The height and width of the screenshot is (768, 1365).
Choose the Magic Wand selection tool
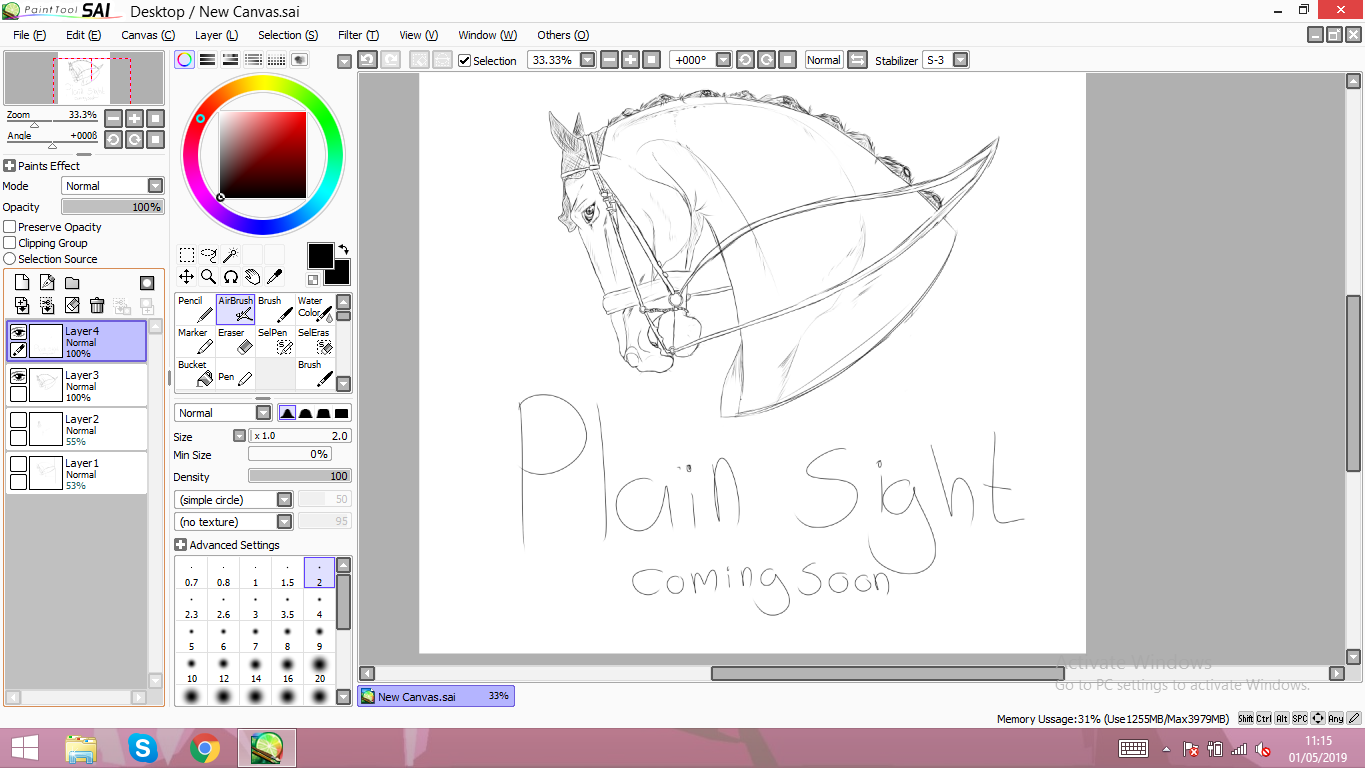coord(230,255)
